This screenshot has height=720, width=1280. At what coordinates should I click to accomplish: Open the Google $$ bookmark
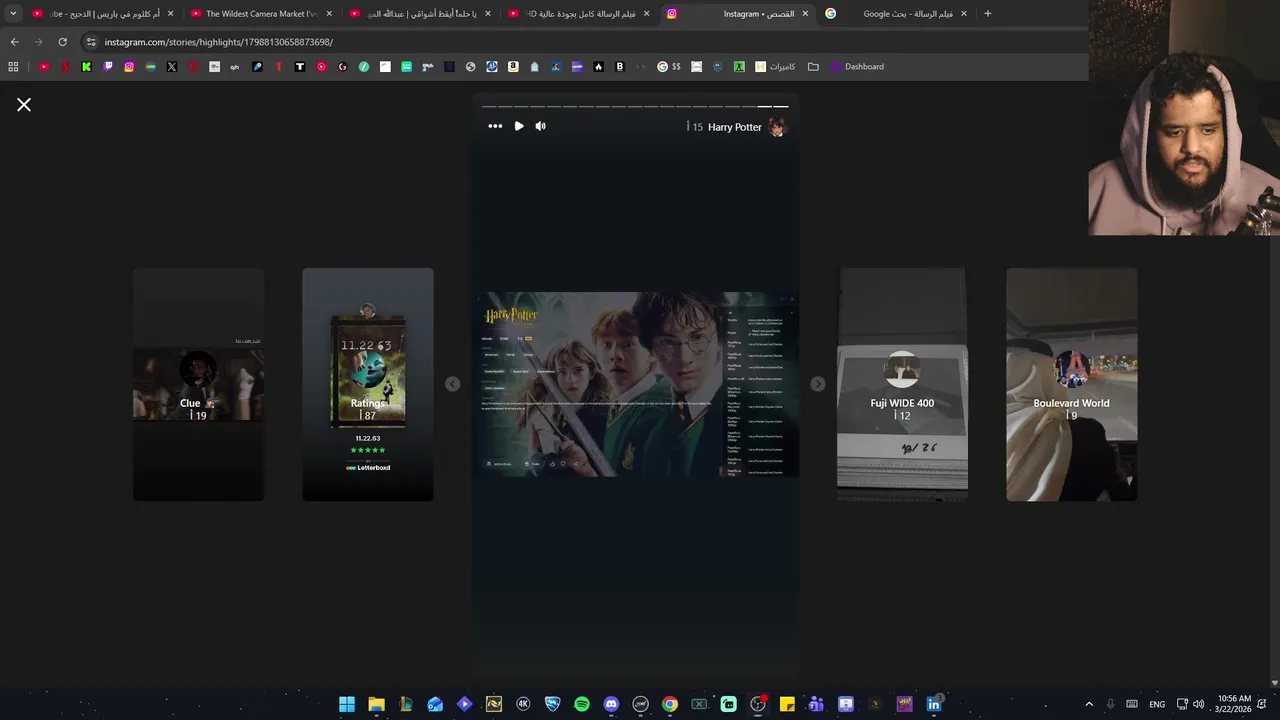click(669, 67)
